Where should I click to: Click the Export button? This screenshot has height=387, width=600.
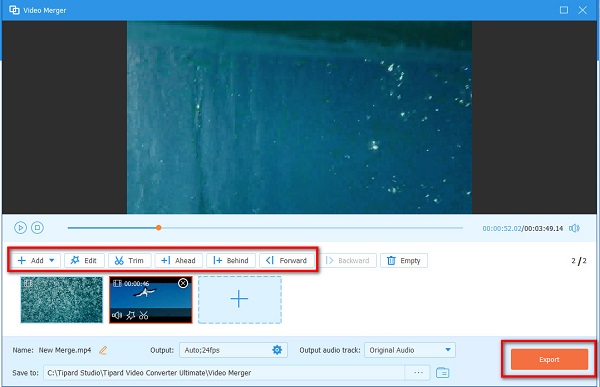pos(549,359)
